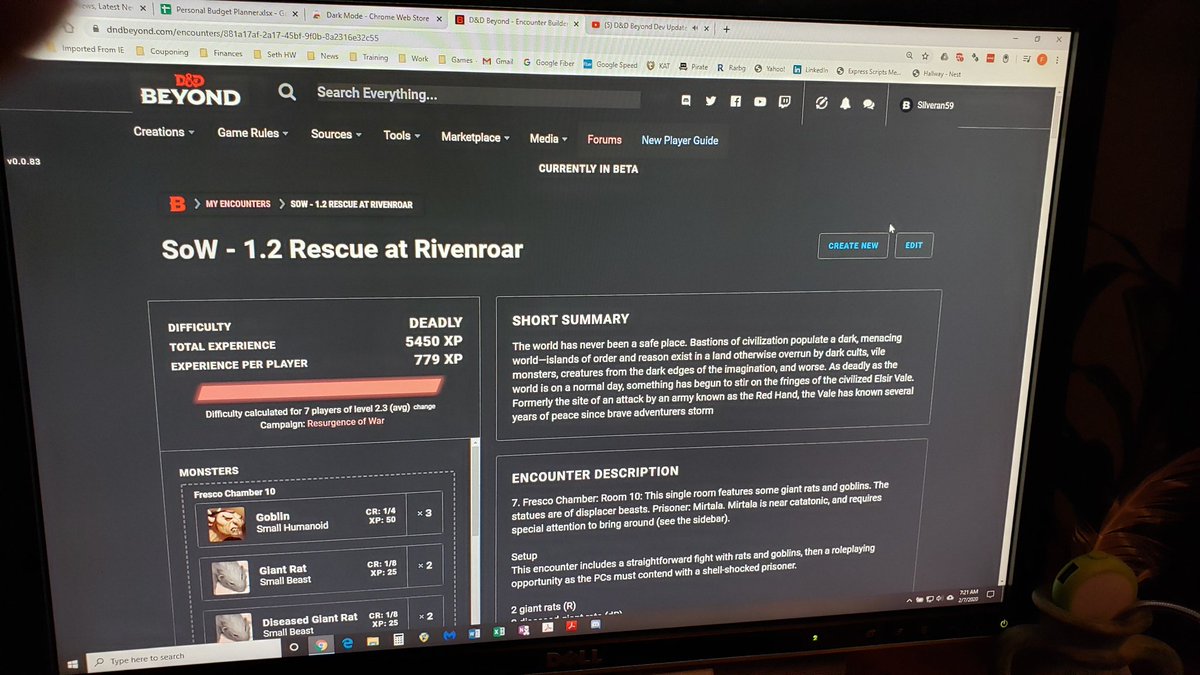1200x675 pixels.
Task: Click the red B breadcrumb home icon
Action: tap(177, 203)
